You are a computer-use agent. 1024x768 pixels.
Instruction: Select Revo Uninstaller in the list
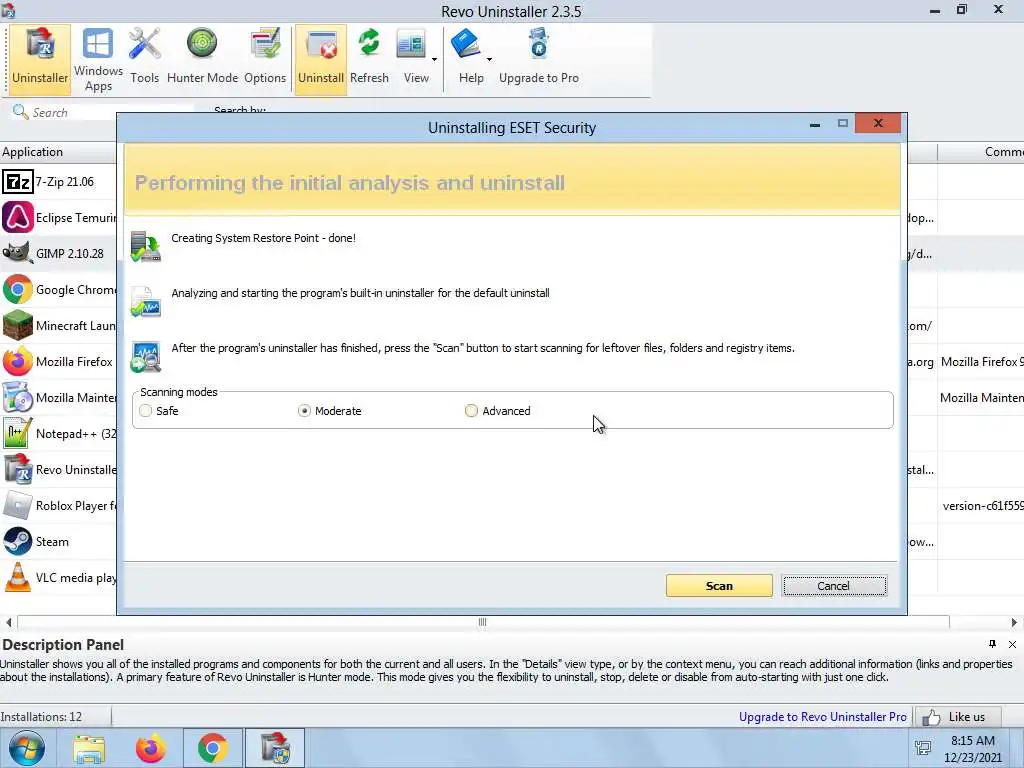[59, 470]
